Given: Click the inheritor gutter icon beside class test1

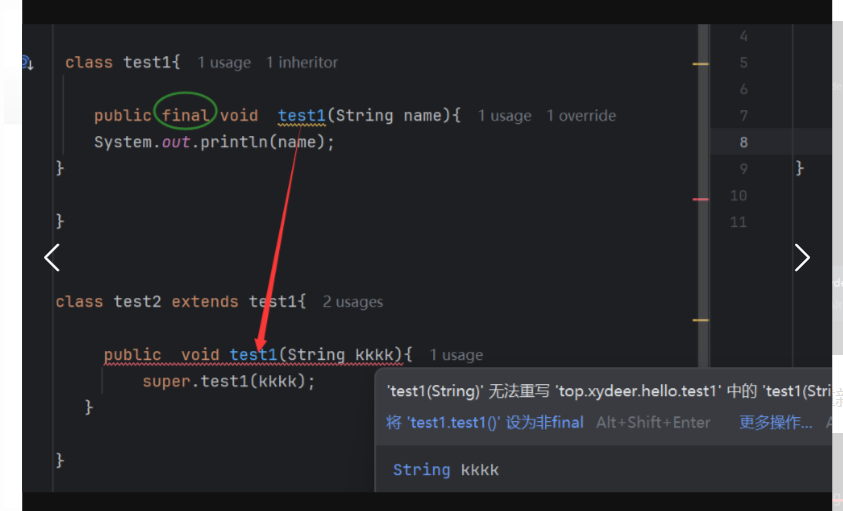Looking at the screenshot, I should pyautogui.click(x=26, y=63).
